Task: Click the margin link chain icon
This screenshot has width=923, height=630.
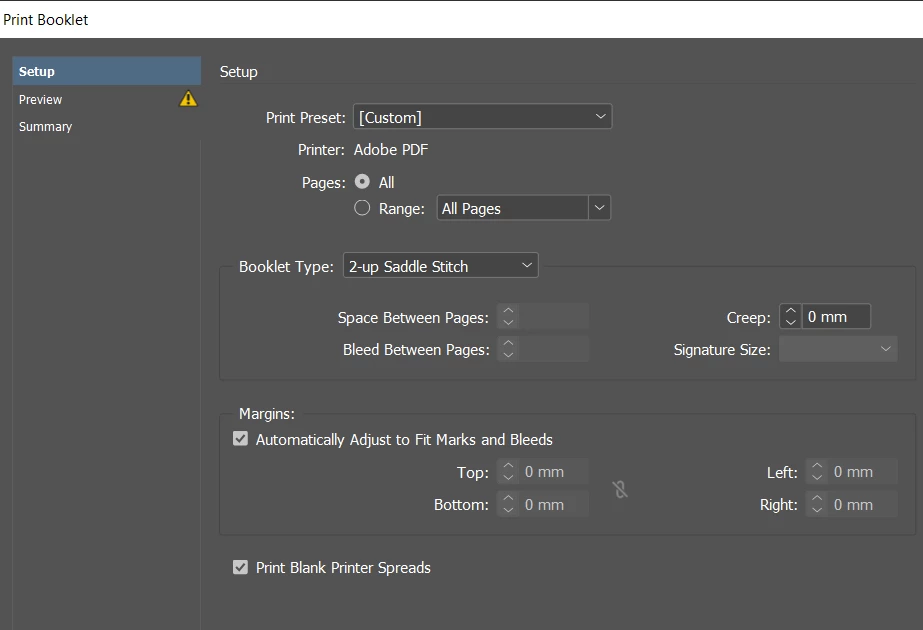Action: point(620,489)
